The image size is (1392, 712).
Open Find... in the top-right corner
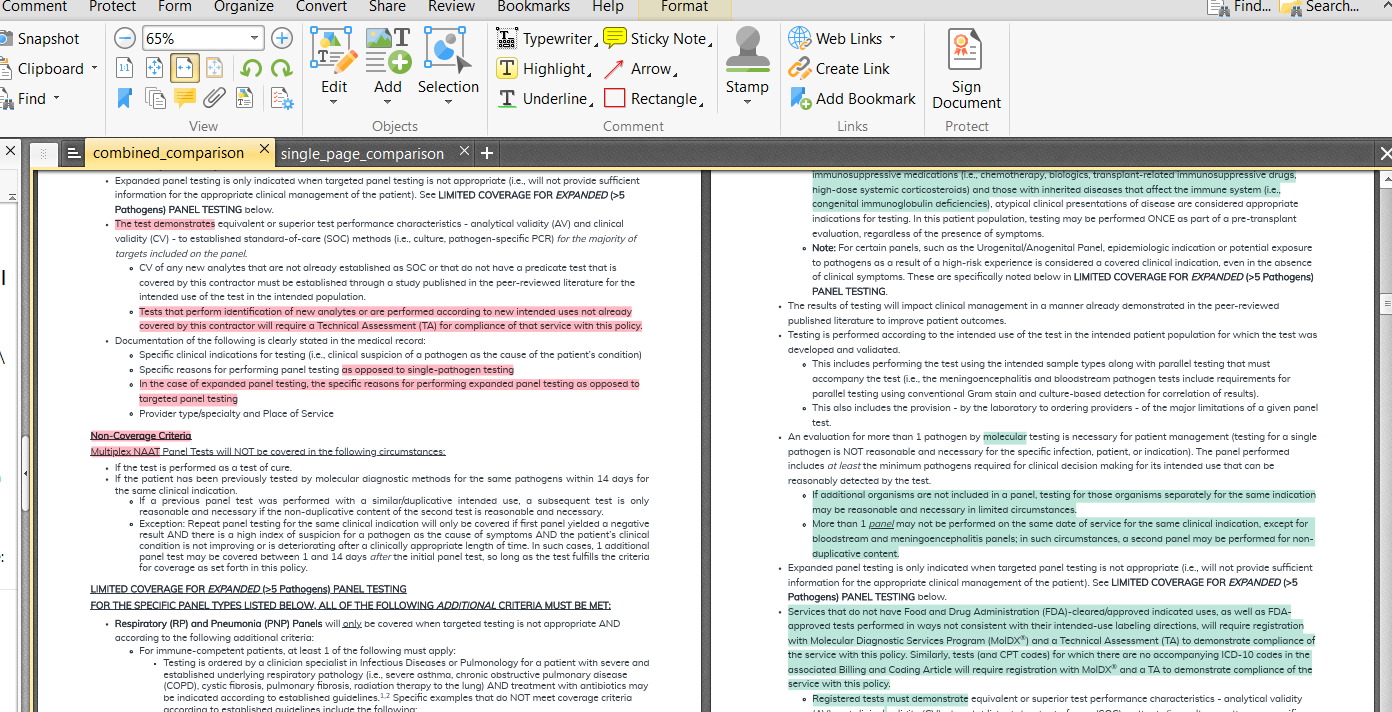tap(1240, 7)
